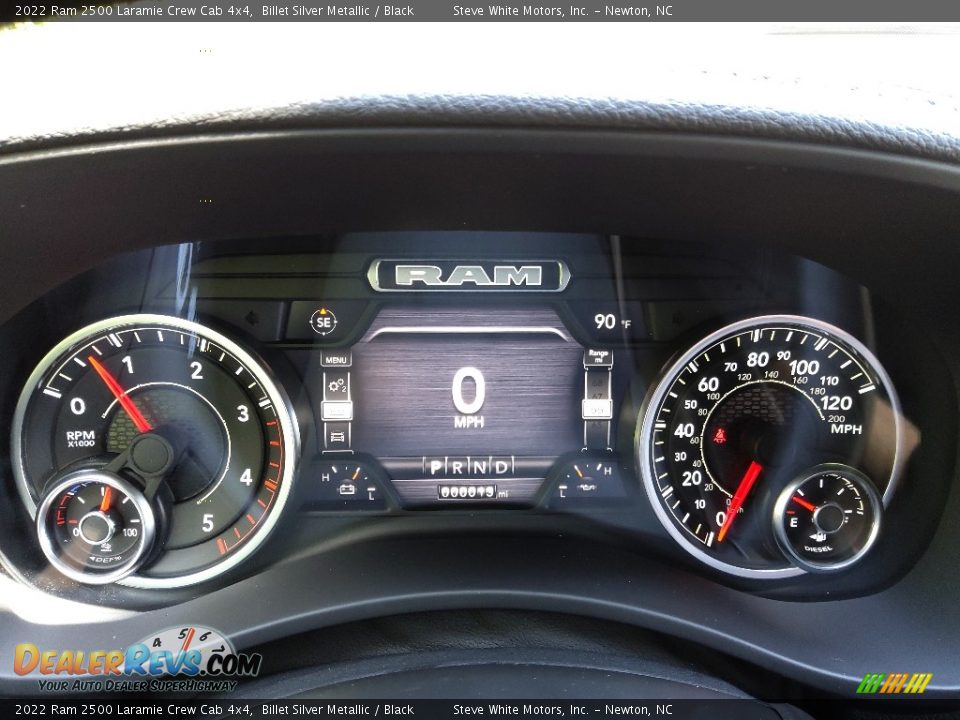Click the red seatbelt warning light

[720, 435]
